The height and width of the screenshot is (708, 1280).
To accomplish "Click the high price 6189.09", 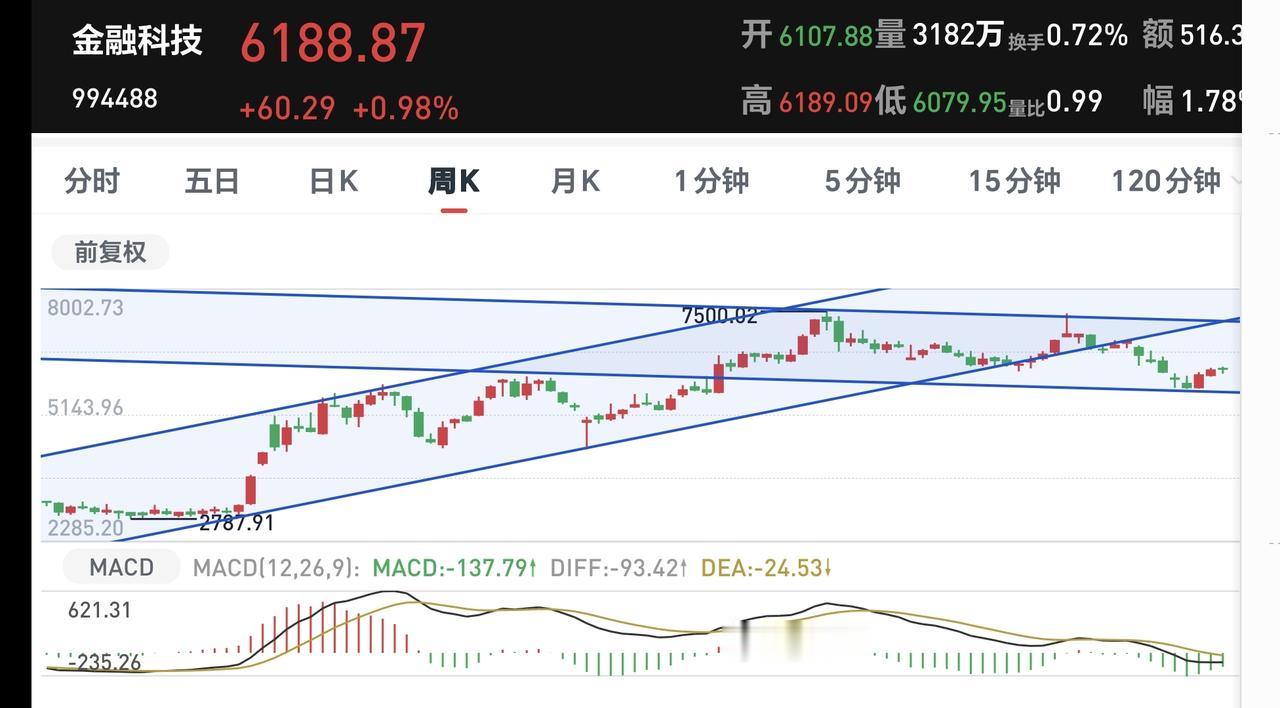I will (826, 101).
